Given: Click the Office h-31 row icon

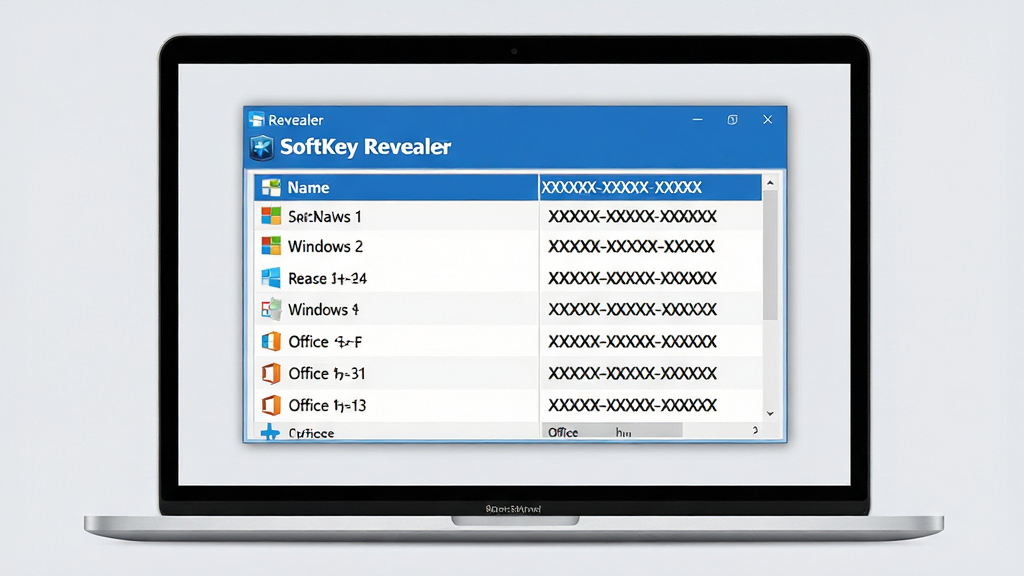Looking at the screenshot, I should pos(271,373).
